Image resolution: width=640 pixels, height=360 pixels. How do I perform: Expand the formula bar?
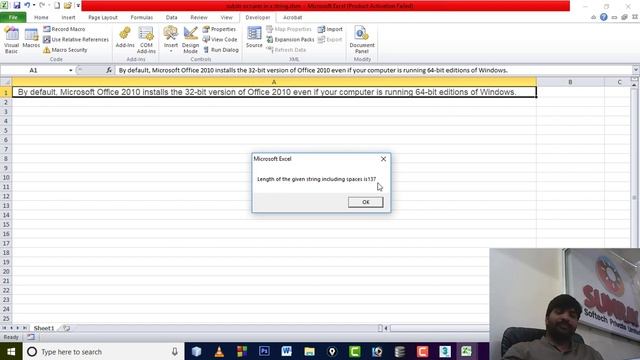tap(636, 70)
